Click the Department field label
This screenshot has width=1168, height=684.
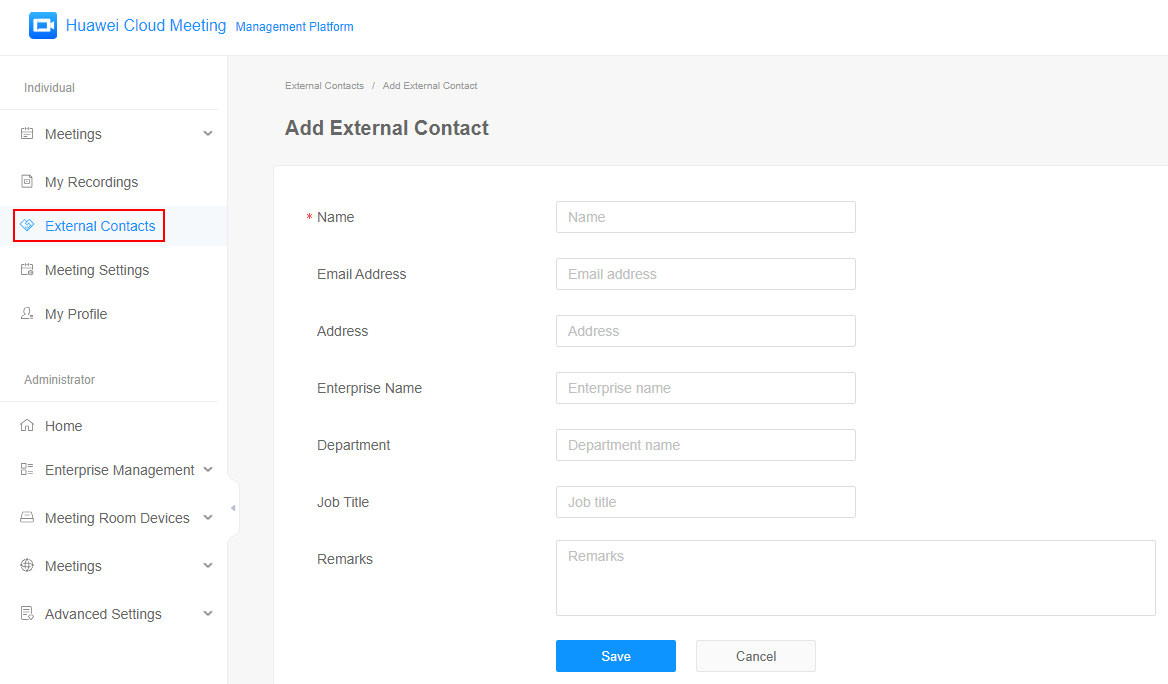click(353, 445)
